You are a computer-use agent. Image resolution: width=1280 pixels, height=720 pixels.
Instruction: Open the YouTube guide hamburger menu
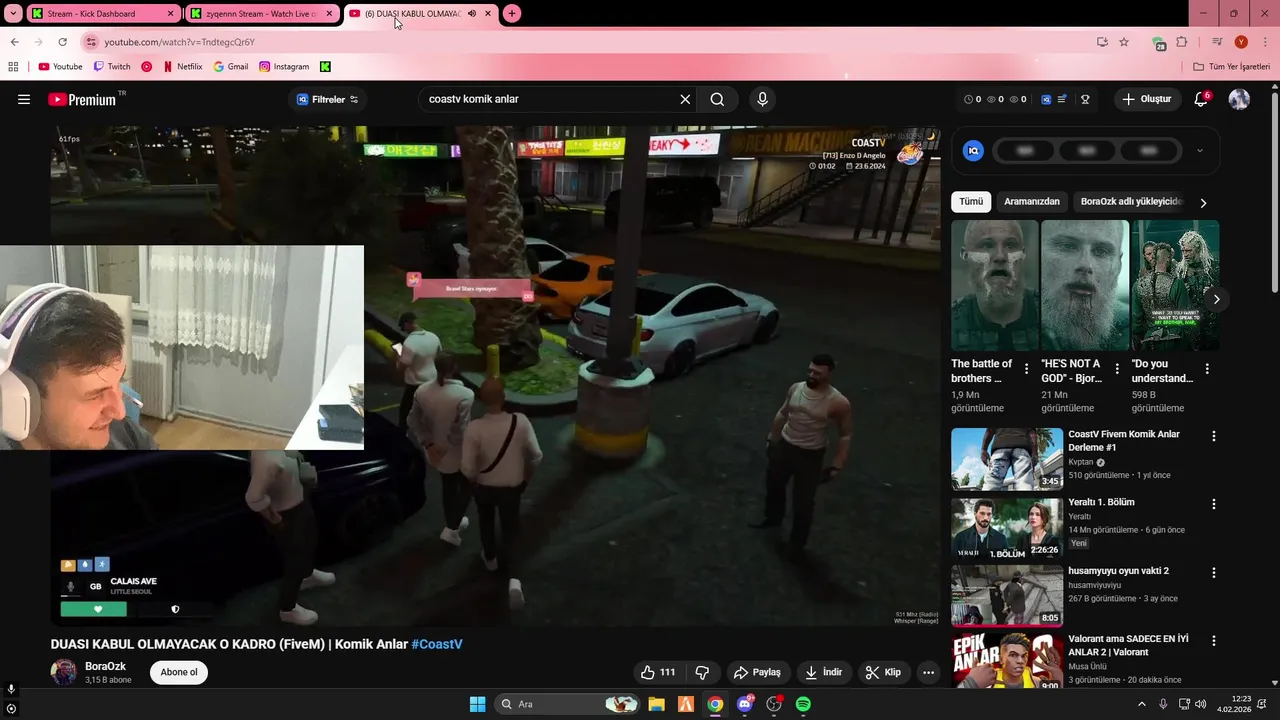(24, 99)
